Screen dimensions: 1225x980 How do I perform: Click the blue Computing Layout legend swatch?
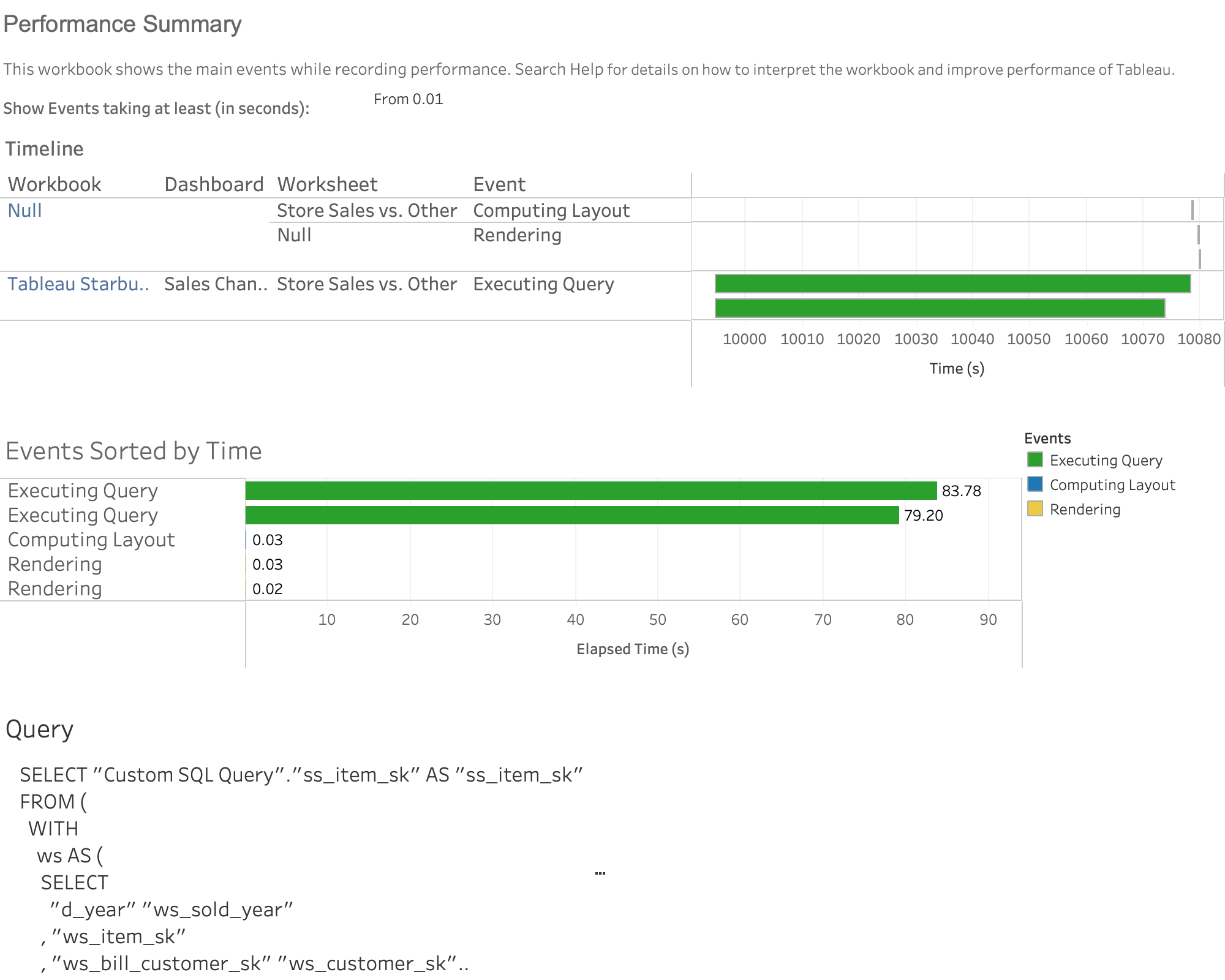click(x=1035, y=484)
